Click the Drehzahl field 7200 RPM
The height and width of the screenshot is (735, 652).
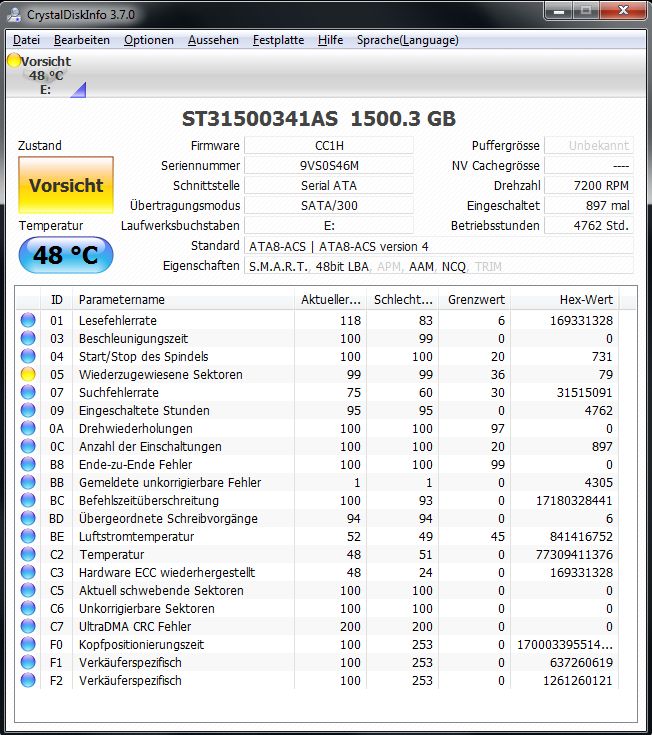coord(589,186)
